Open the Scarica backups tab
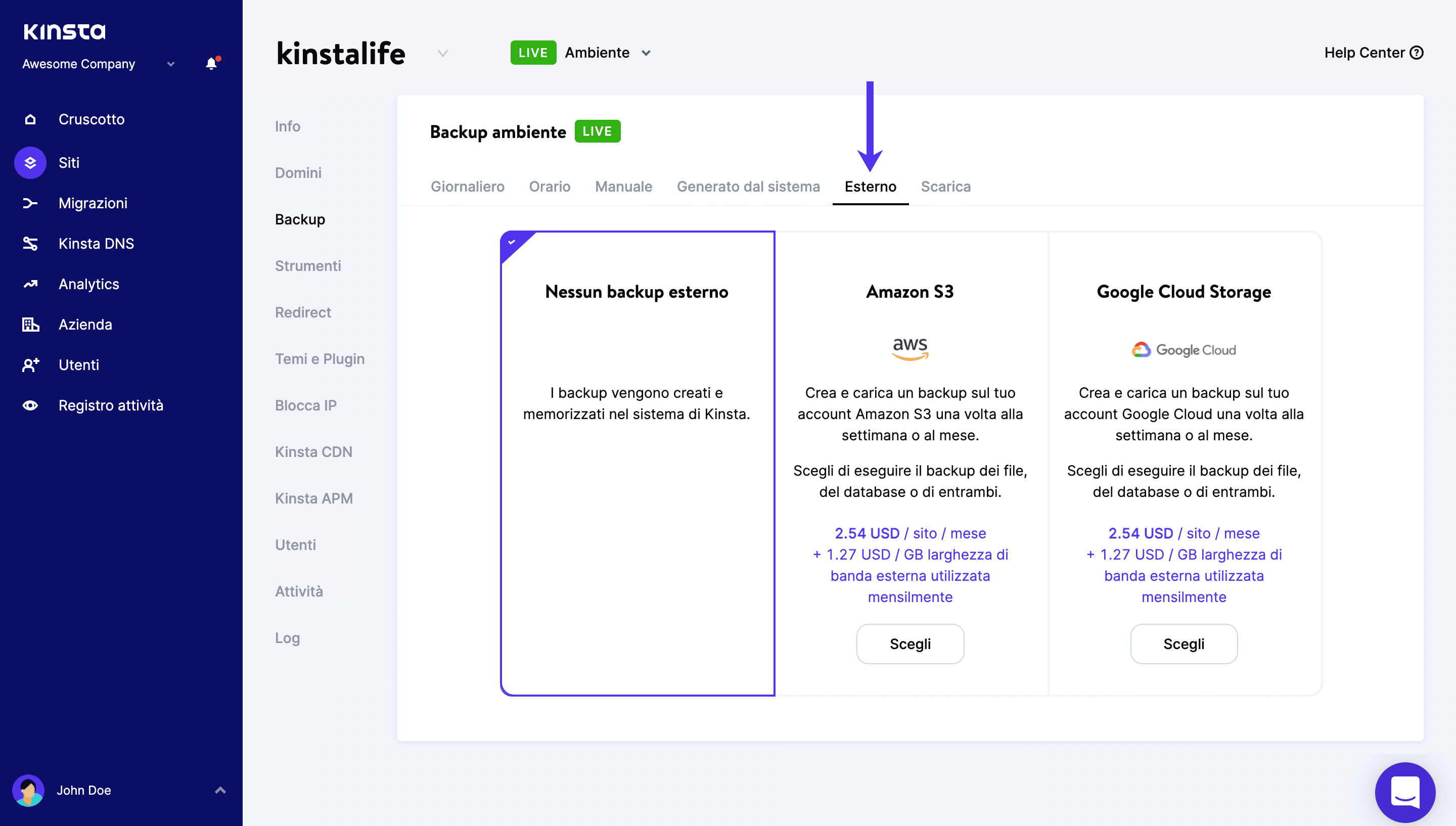Image resolution: width=1456 pixels, height=826 pixels. click(945, 186)
